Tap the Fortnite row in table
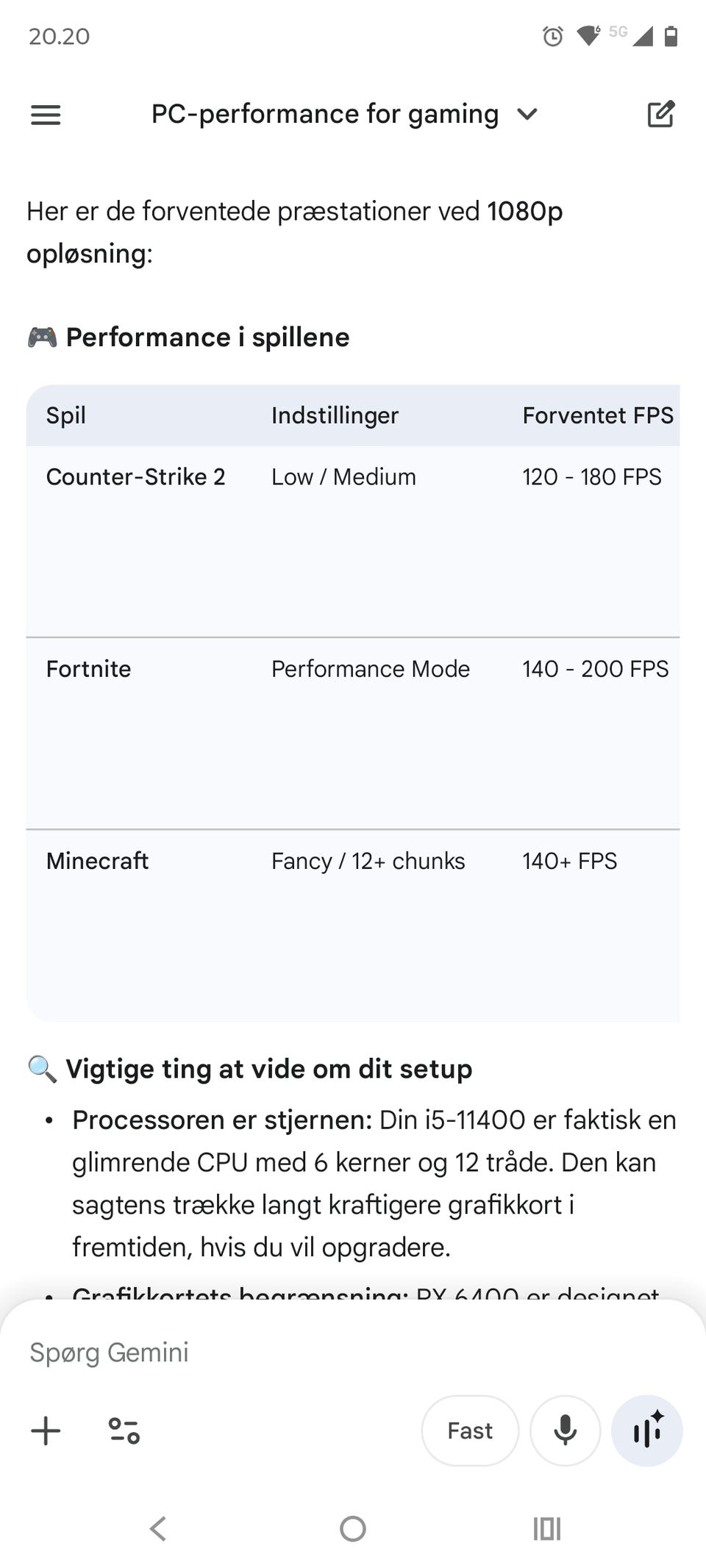 coord(88,669)
